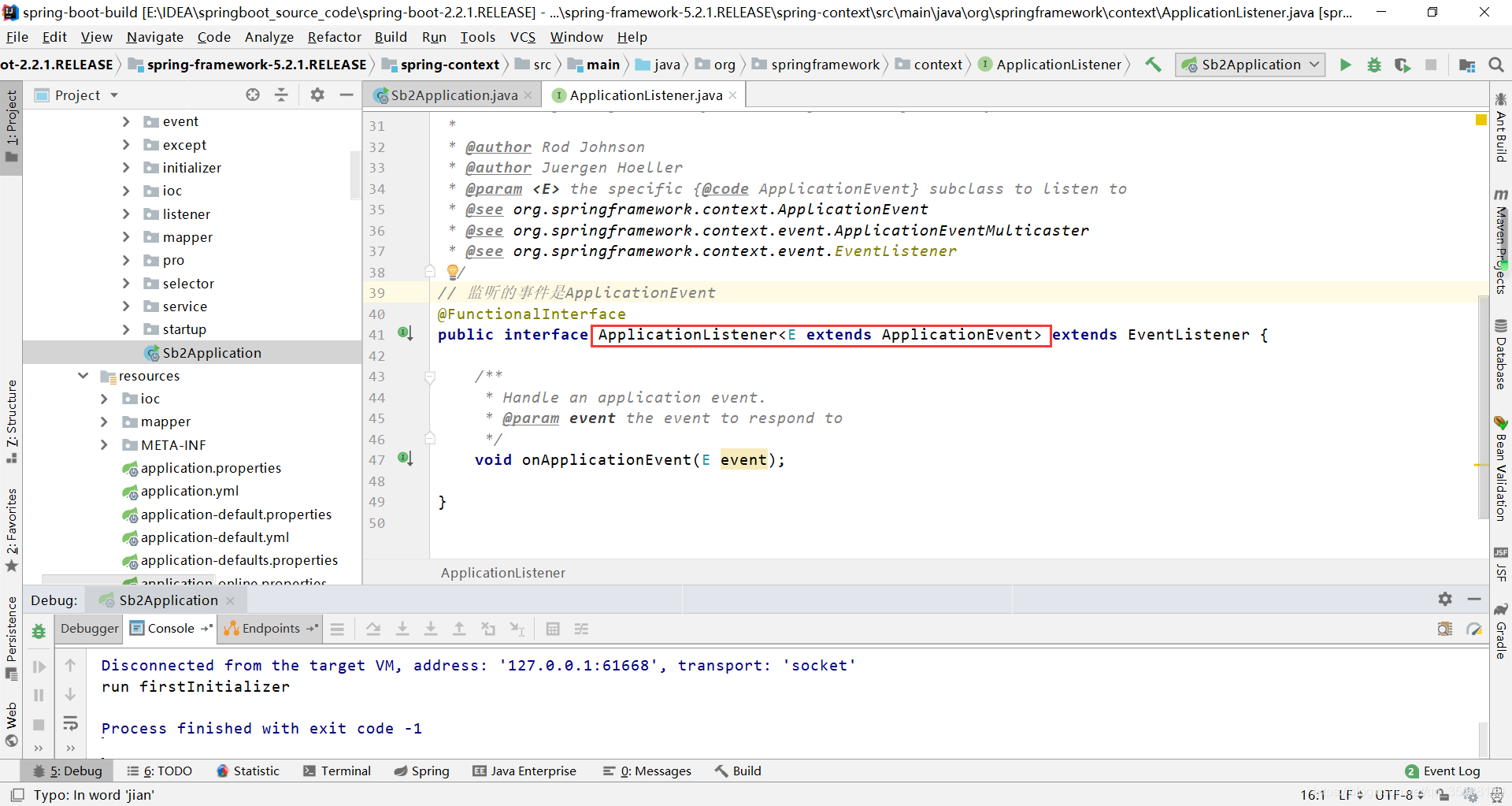
Task: Open the Navigate menu
Action: tap(154, 37)
